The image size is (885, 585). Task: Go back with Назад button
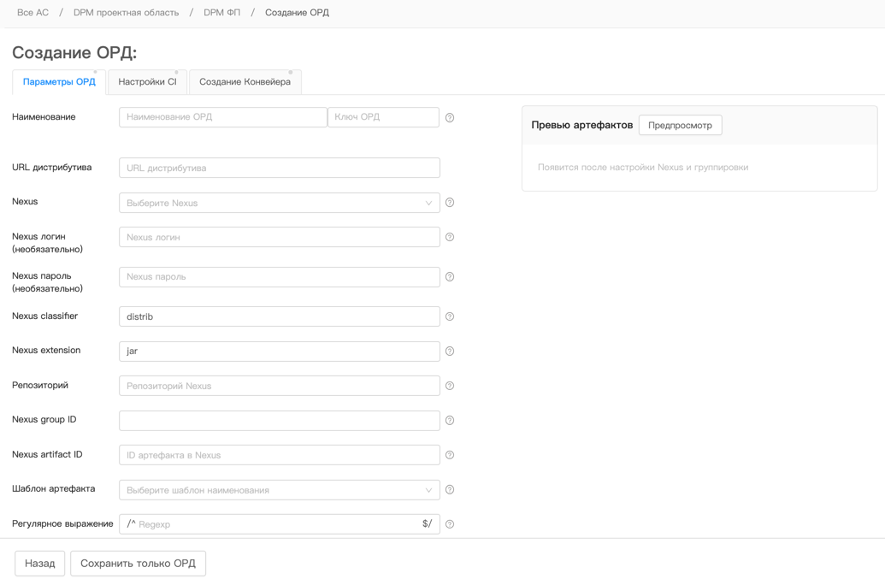[x=40, y=563]
